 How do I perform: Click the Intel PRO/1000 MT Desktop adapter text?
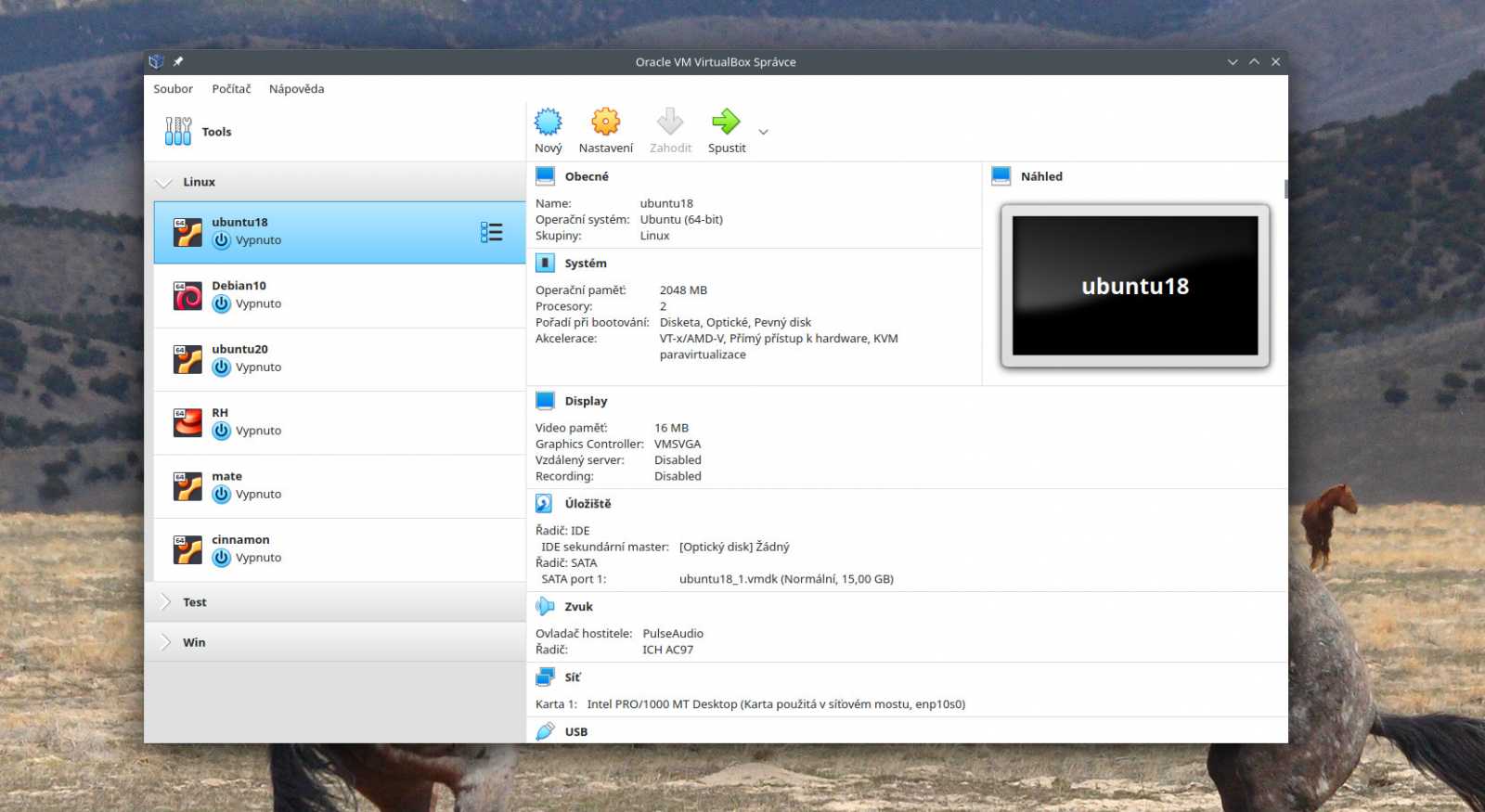pos(776,704)
